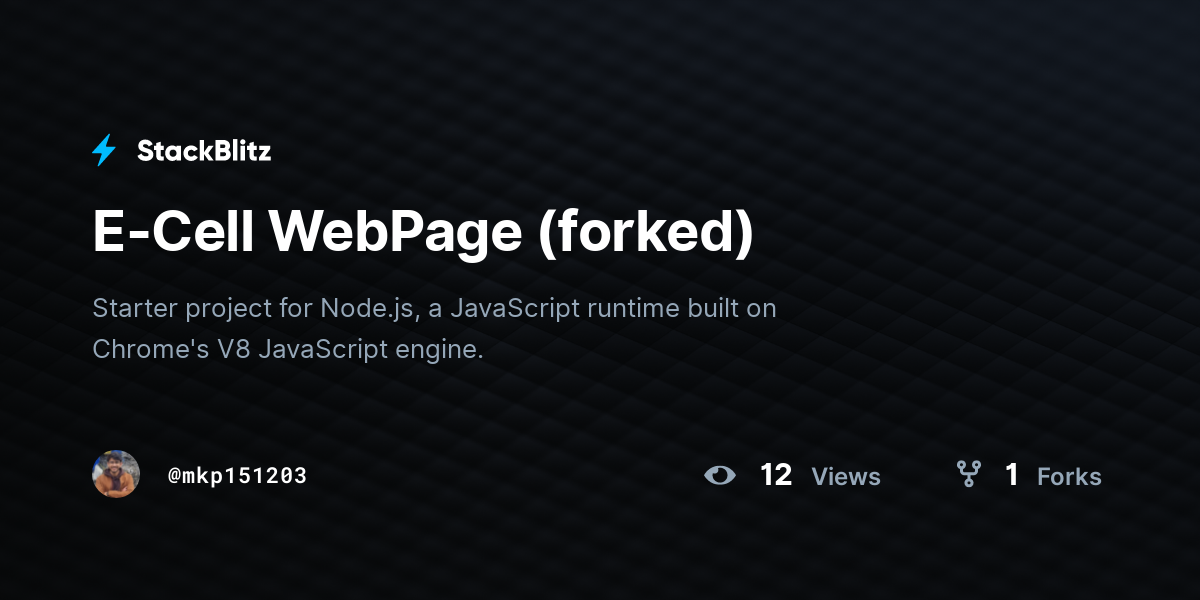This screenshot has width=1200, height=600.
Task: Click the word "WebPage" in the project title
Action: [395, 232]
